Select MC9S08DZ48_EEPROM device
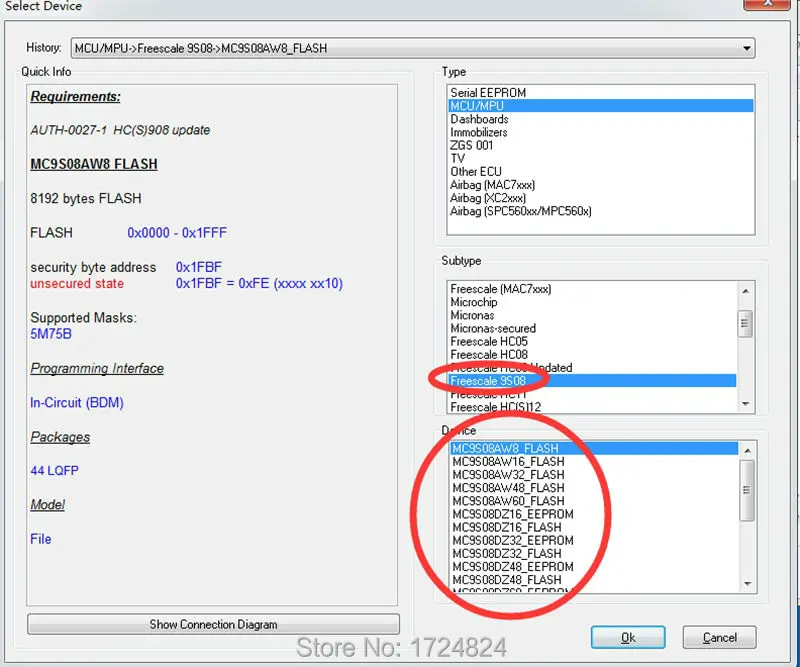The width and height of the screenshot is (800, 667). (594, 567)
